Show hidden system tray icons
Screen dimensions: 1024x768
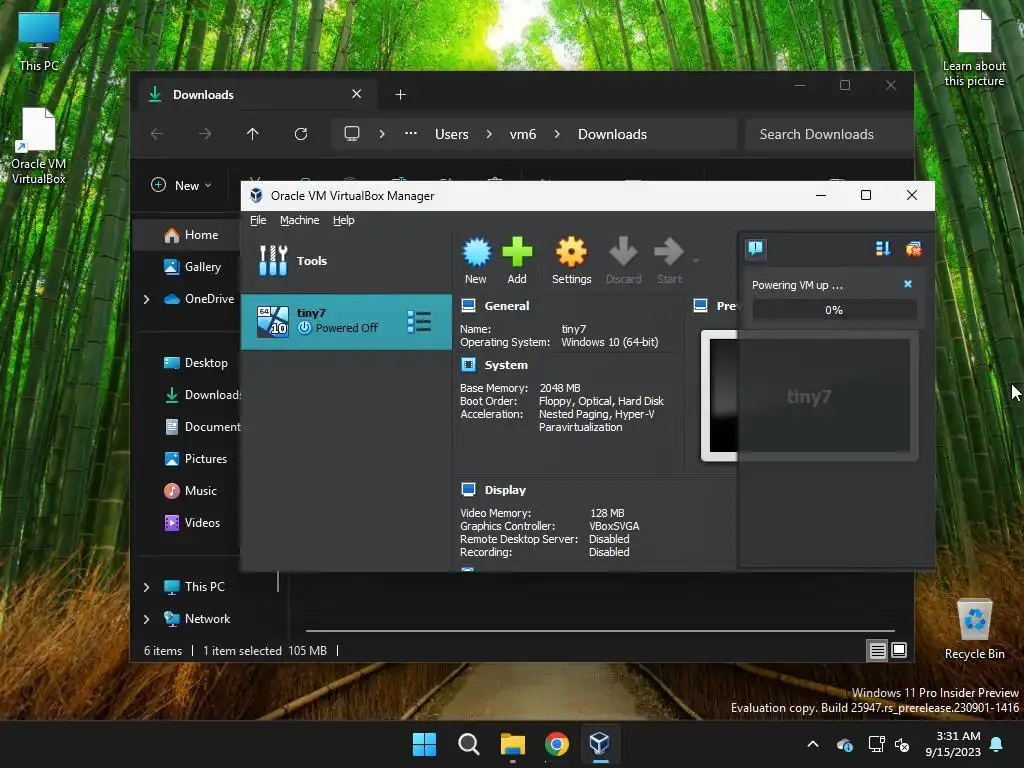click(x=813, y=744)
